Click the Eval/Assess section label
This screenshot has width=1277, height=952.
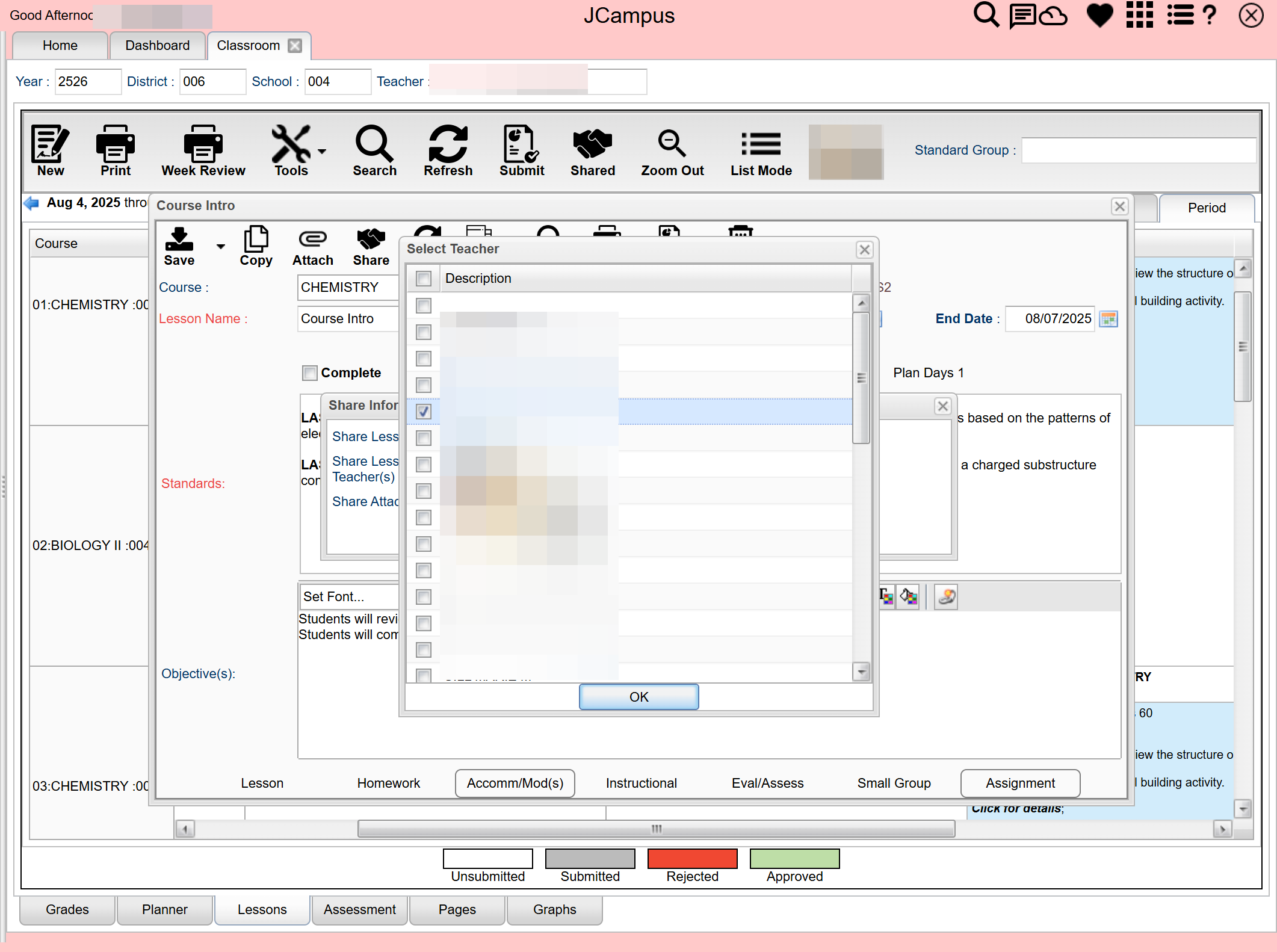pyautogui.click(x=768, y=784)
